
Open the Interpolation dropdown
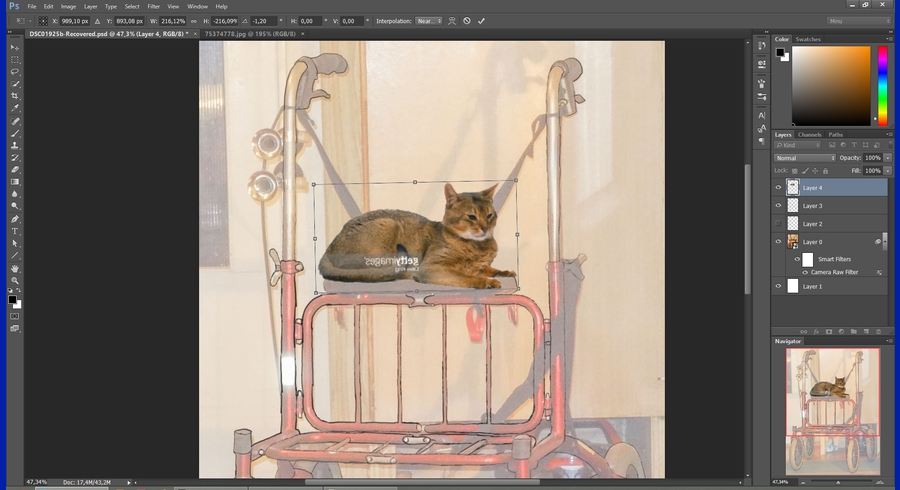429,21
